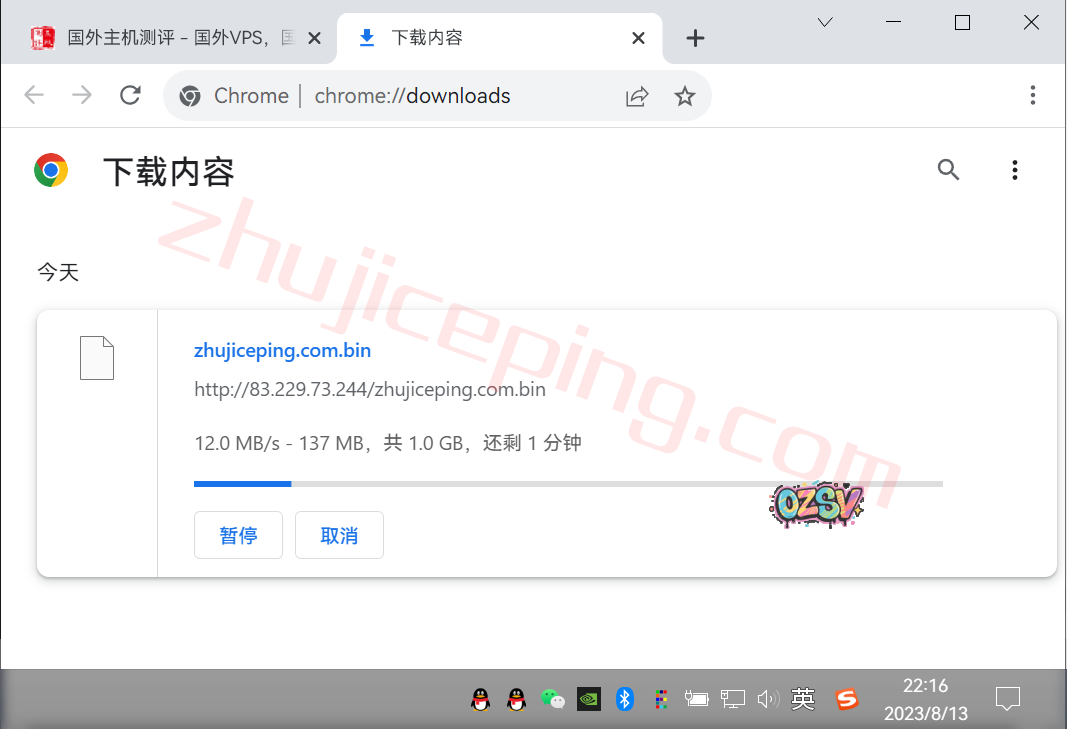The height and width of the screenshot is (729, 1067).
Task: Click the zhujiceping.com.bin file name link
Action: coord(282,351)
